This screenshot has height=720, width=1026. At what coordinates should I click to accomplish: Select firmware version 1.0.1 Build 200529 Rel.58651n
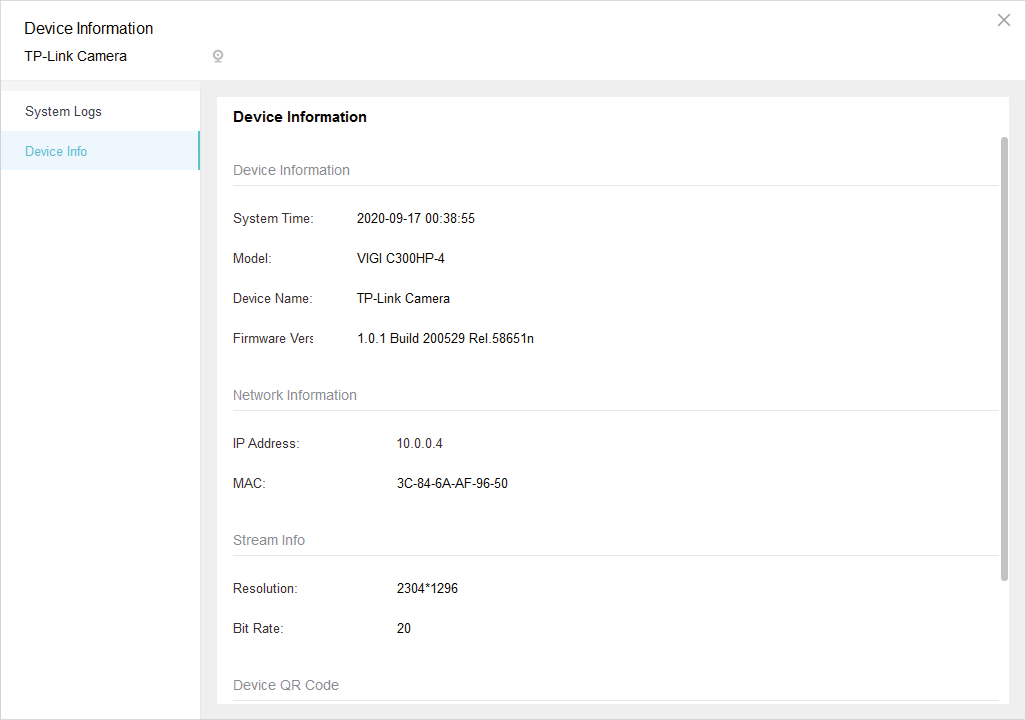pos(446,338)
